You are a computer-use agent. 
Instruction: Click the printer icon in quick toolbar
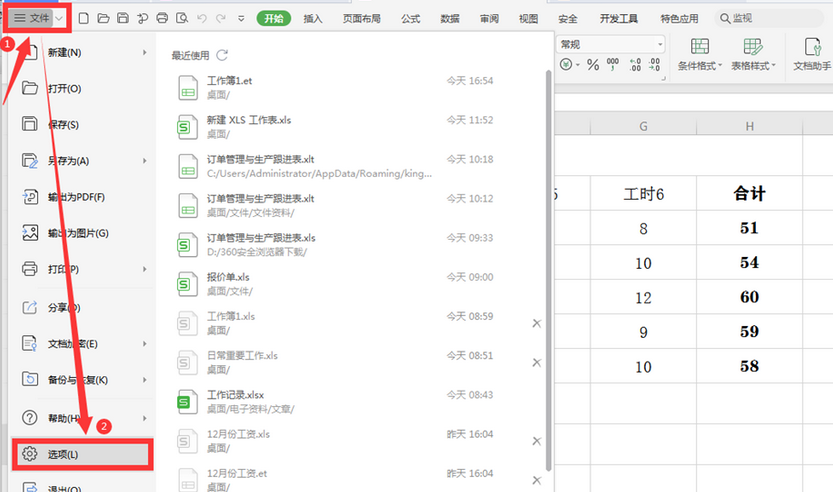[162, 18]
